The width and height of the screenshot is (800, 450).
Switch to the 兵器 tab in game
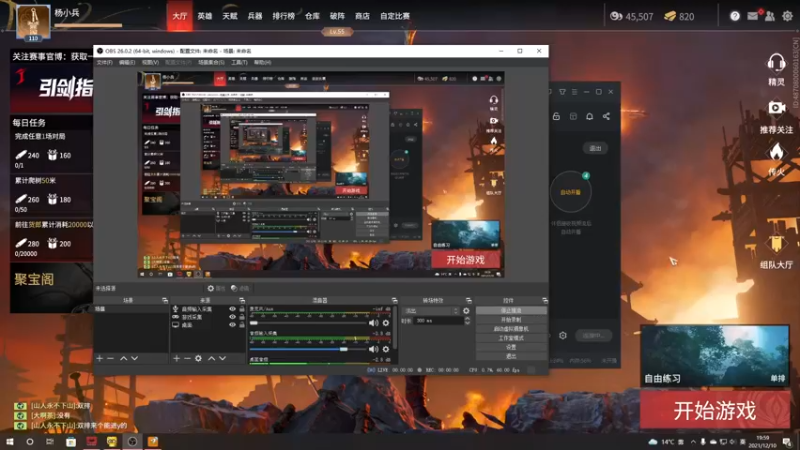tap(255, 16)
